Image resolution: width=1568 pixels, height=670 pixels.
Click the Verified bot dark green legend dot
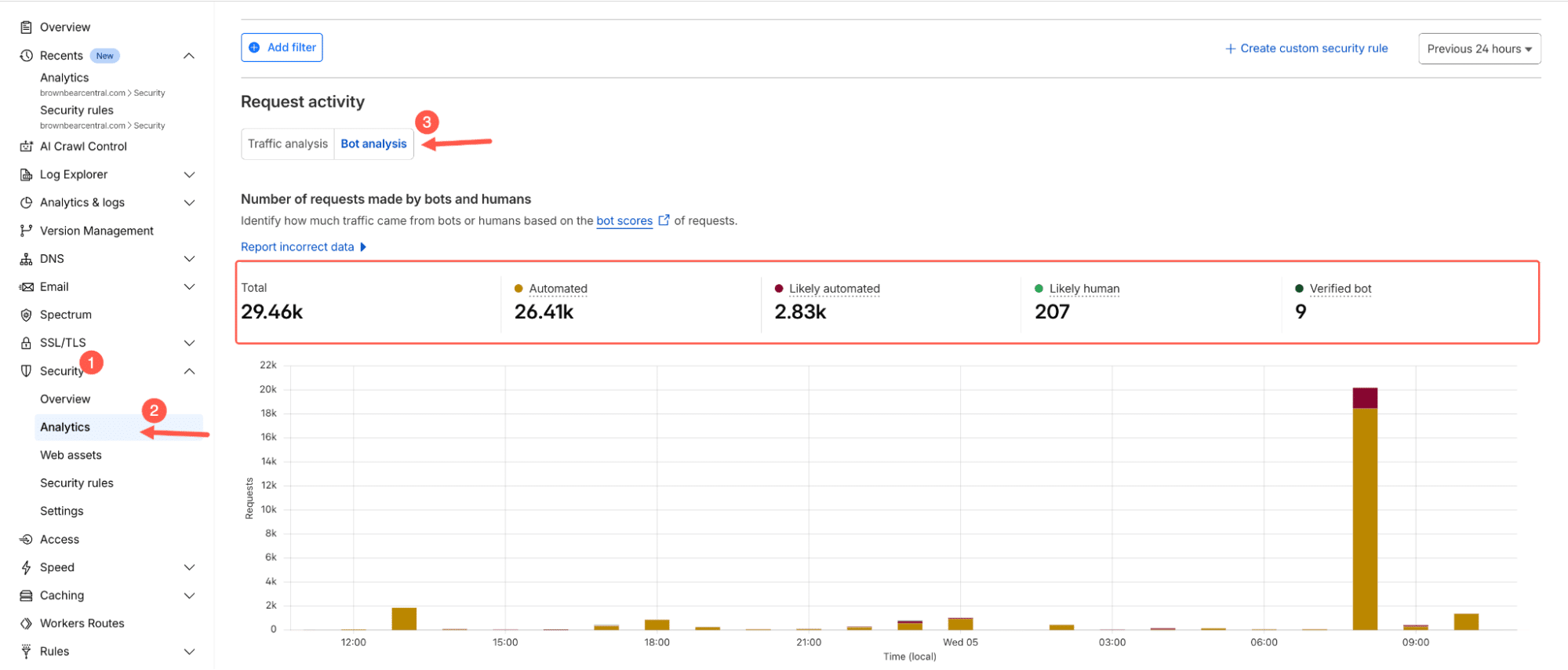[x=1299, y=289]
